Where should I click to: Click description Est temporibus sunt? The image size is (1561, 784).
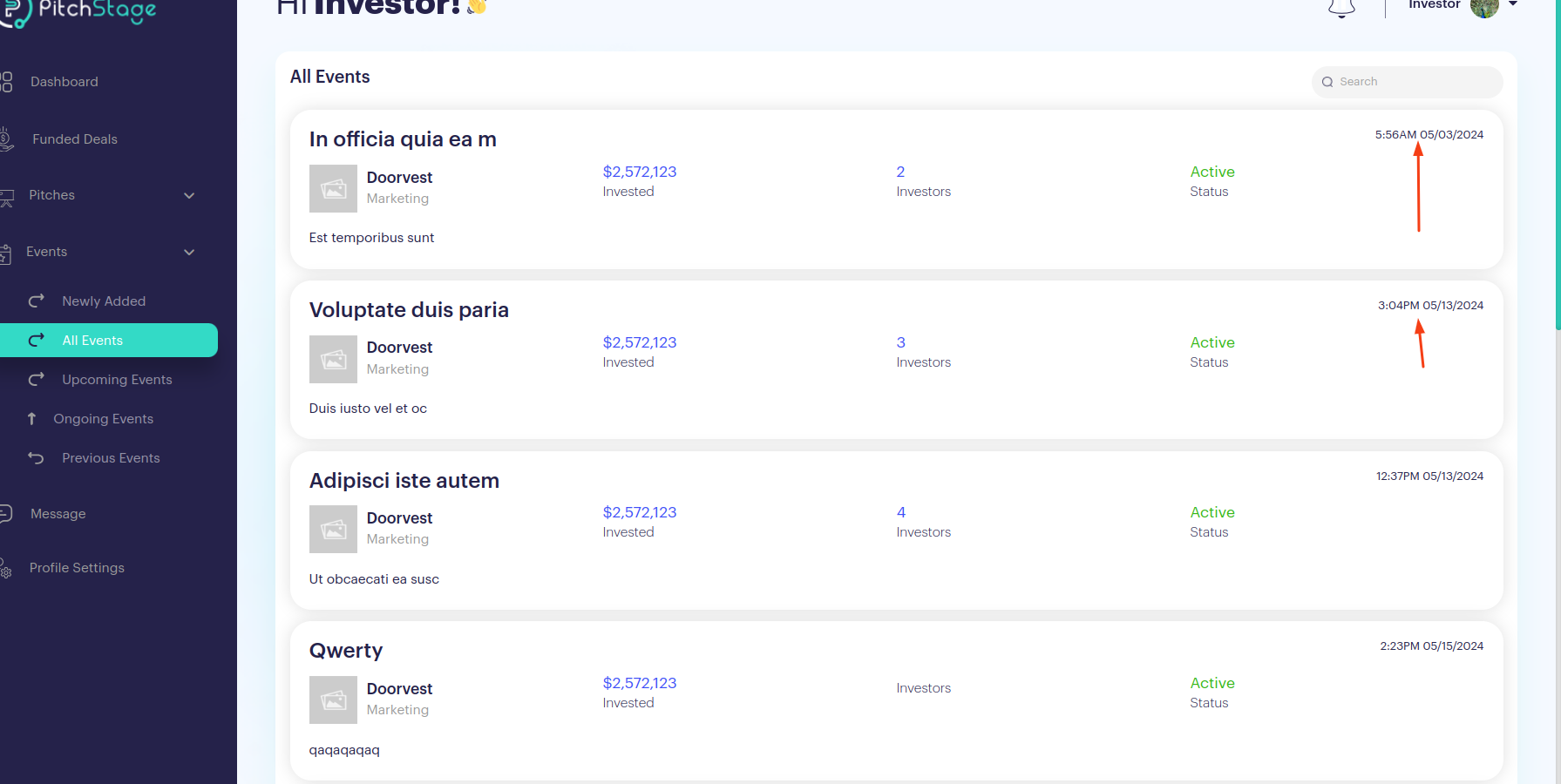[x=371, y=238]
